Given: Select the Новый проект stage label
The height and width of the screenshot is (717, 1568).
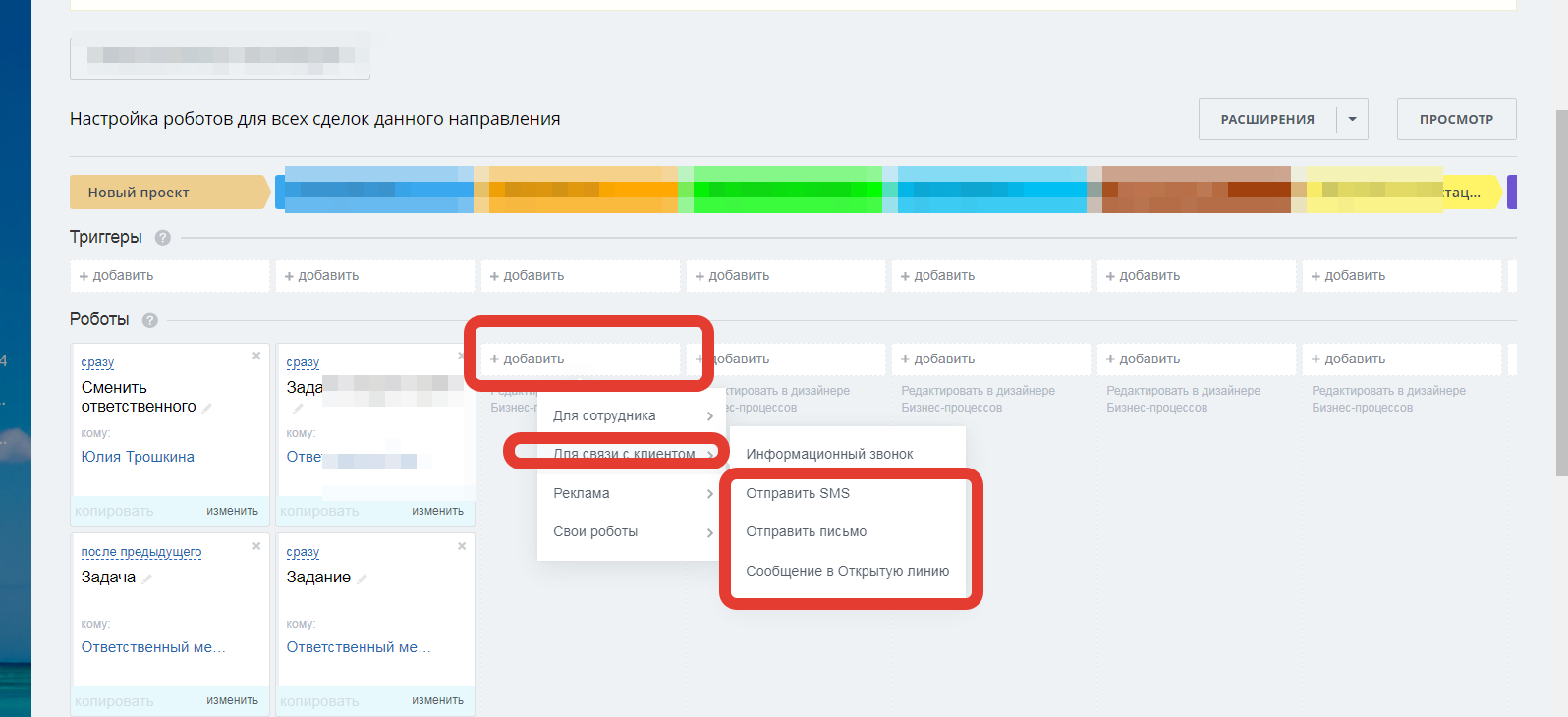Looking at the screenshot, I should (x=139, y=193).
